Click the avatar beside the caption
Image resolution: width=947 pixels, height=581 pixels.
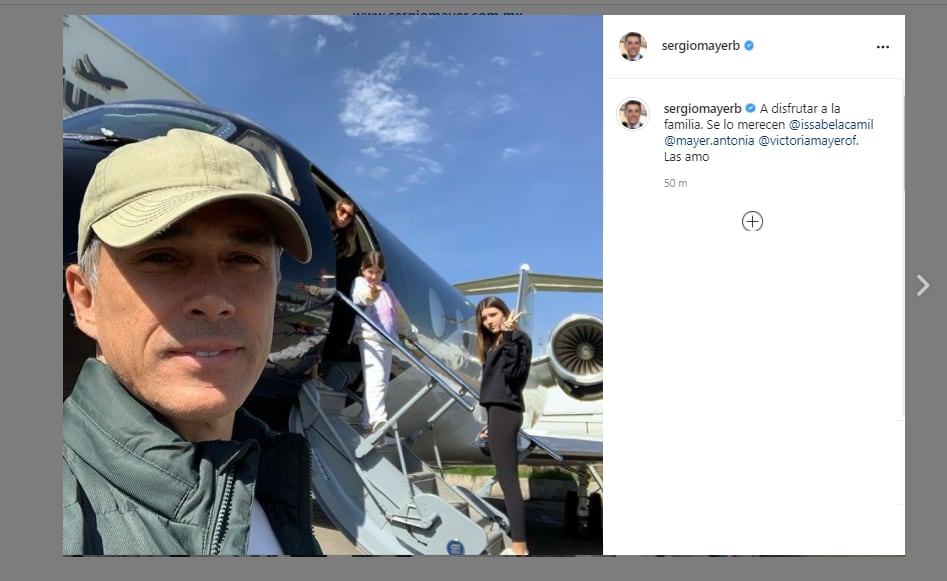click(x=632, y=114)
